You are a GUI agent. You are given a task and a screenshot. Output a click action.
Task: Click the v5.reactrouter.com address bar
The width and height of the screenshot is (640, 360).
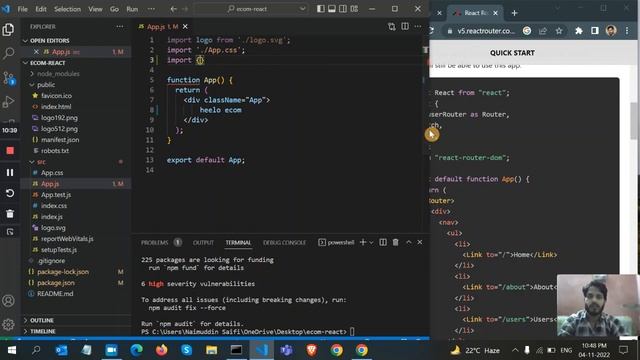tap(486, 31)
